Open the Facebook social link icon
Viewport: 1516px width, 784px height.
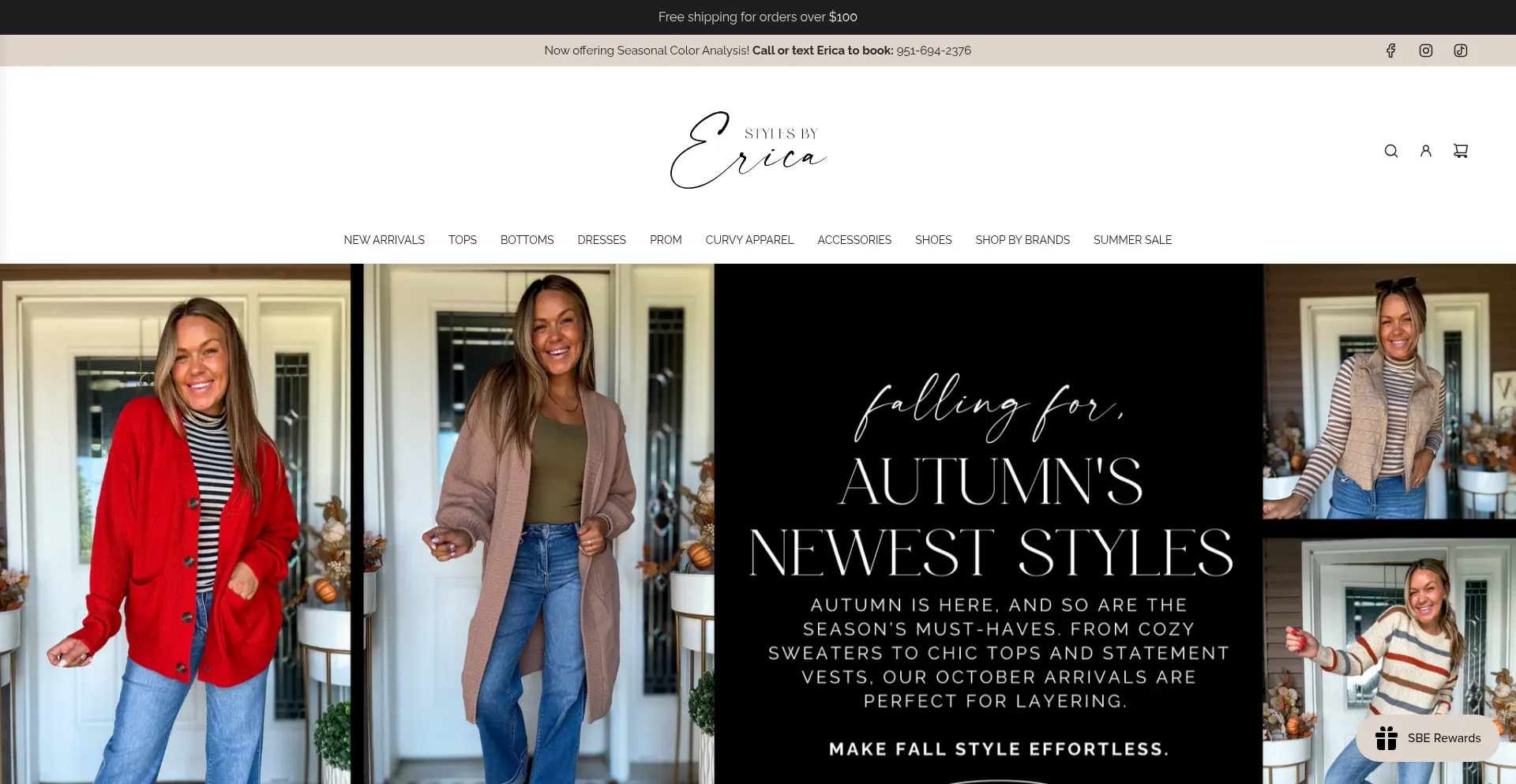1390,51
